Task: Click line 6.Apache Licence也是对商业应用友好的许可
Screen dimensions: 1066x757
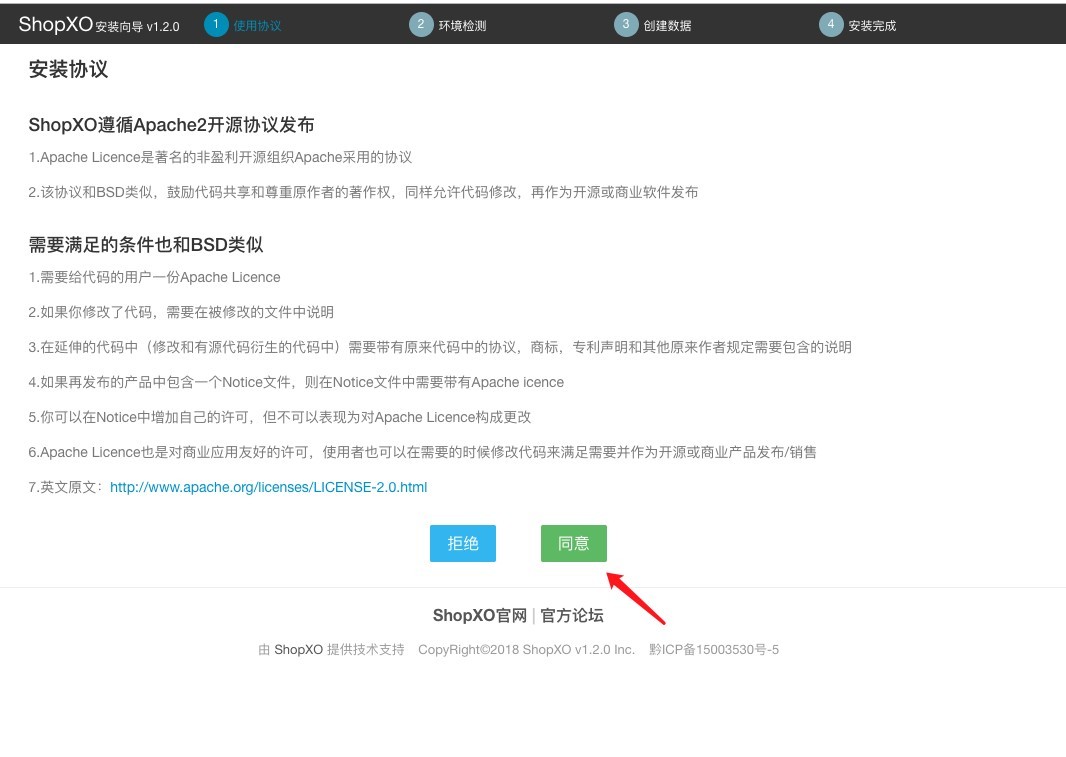Action: point(422,452)
